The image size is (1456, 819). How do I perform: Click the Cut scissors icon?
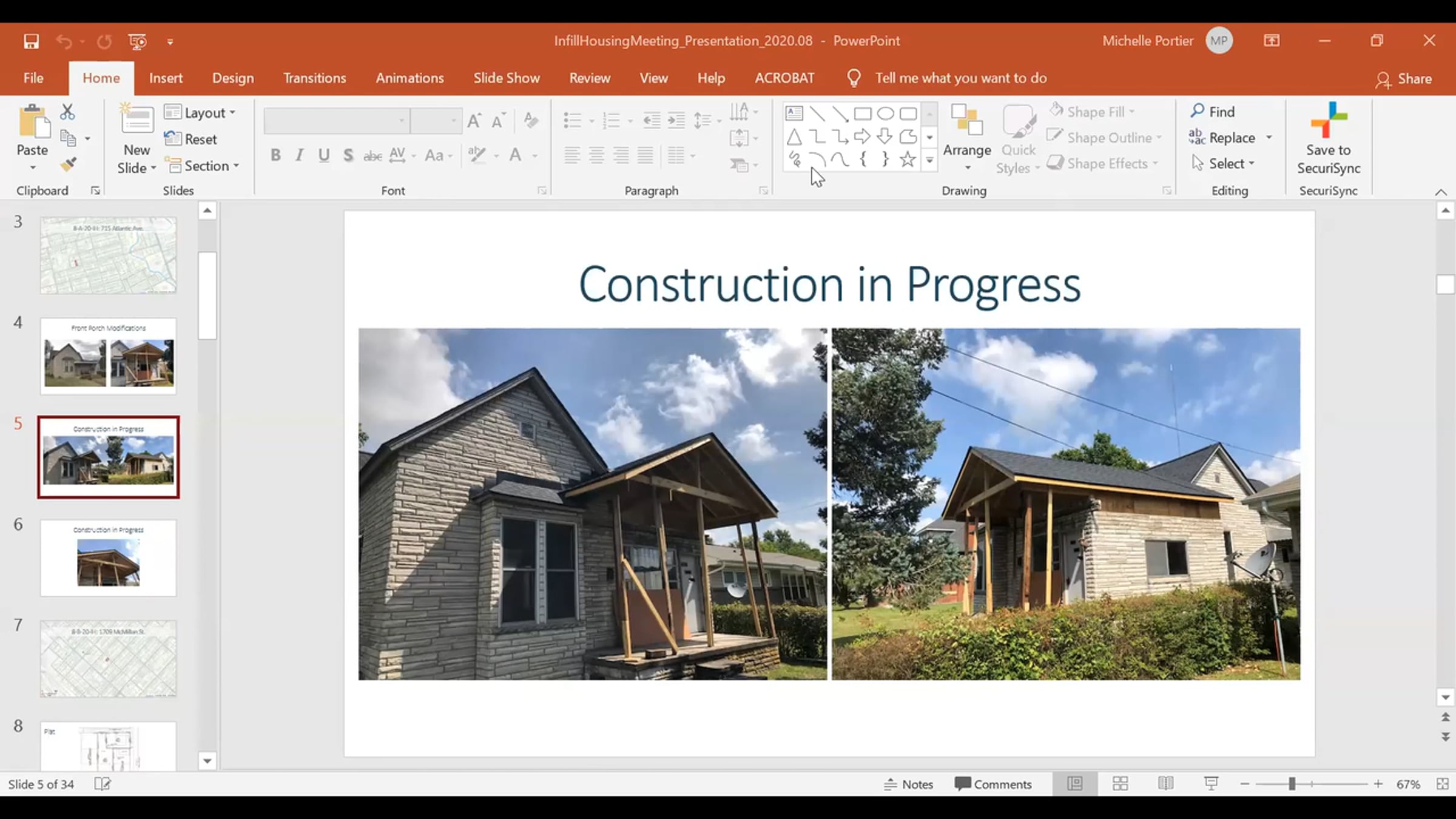(x=67, y=112)
